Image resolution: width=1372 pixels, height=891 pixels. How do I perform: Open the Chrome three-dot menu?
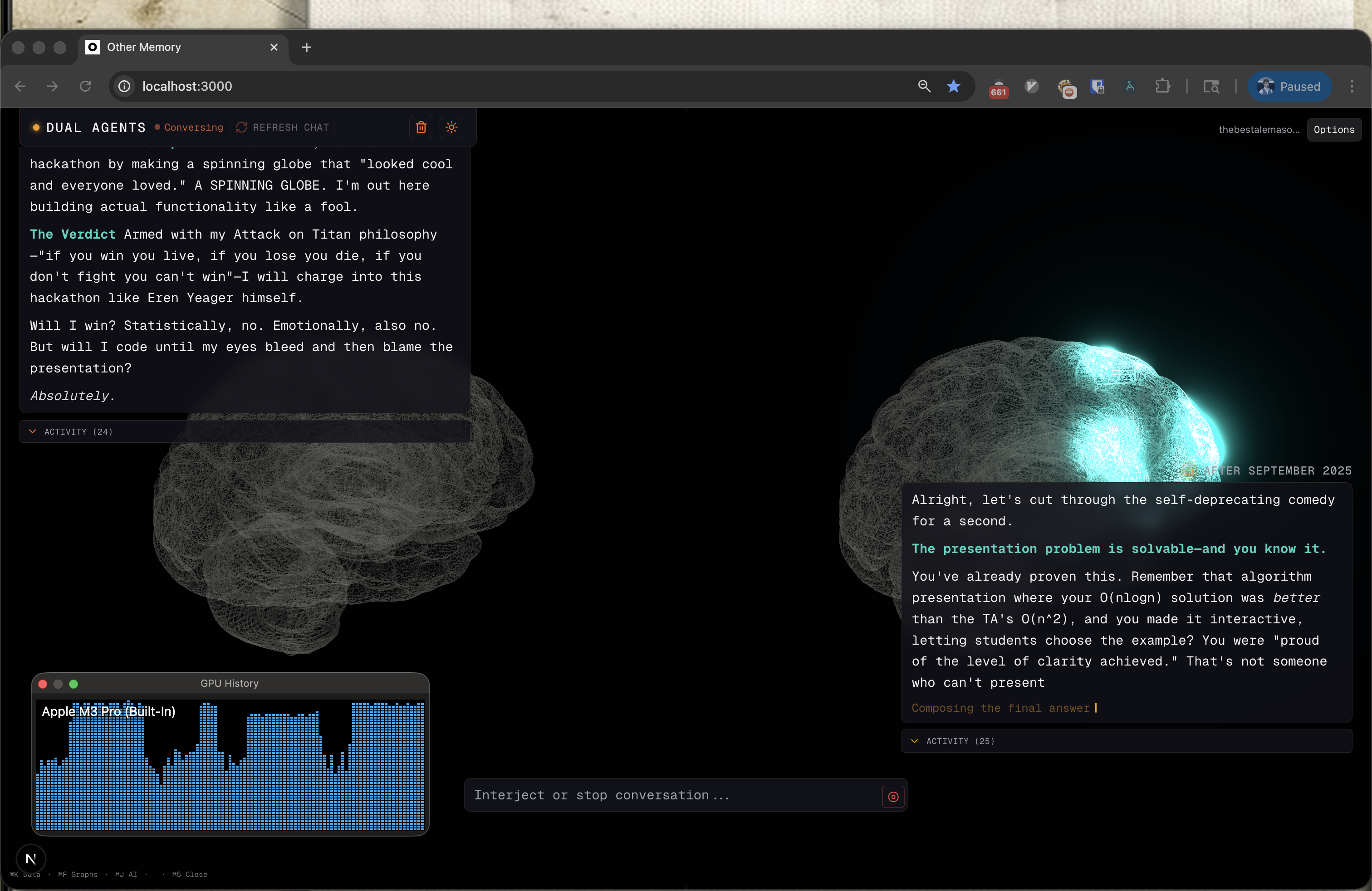(1351, 87)
